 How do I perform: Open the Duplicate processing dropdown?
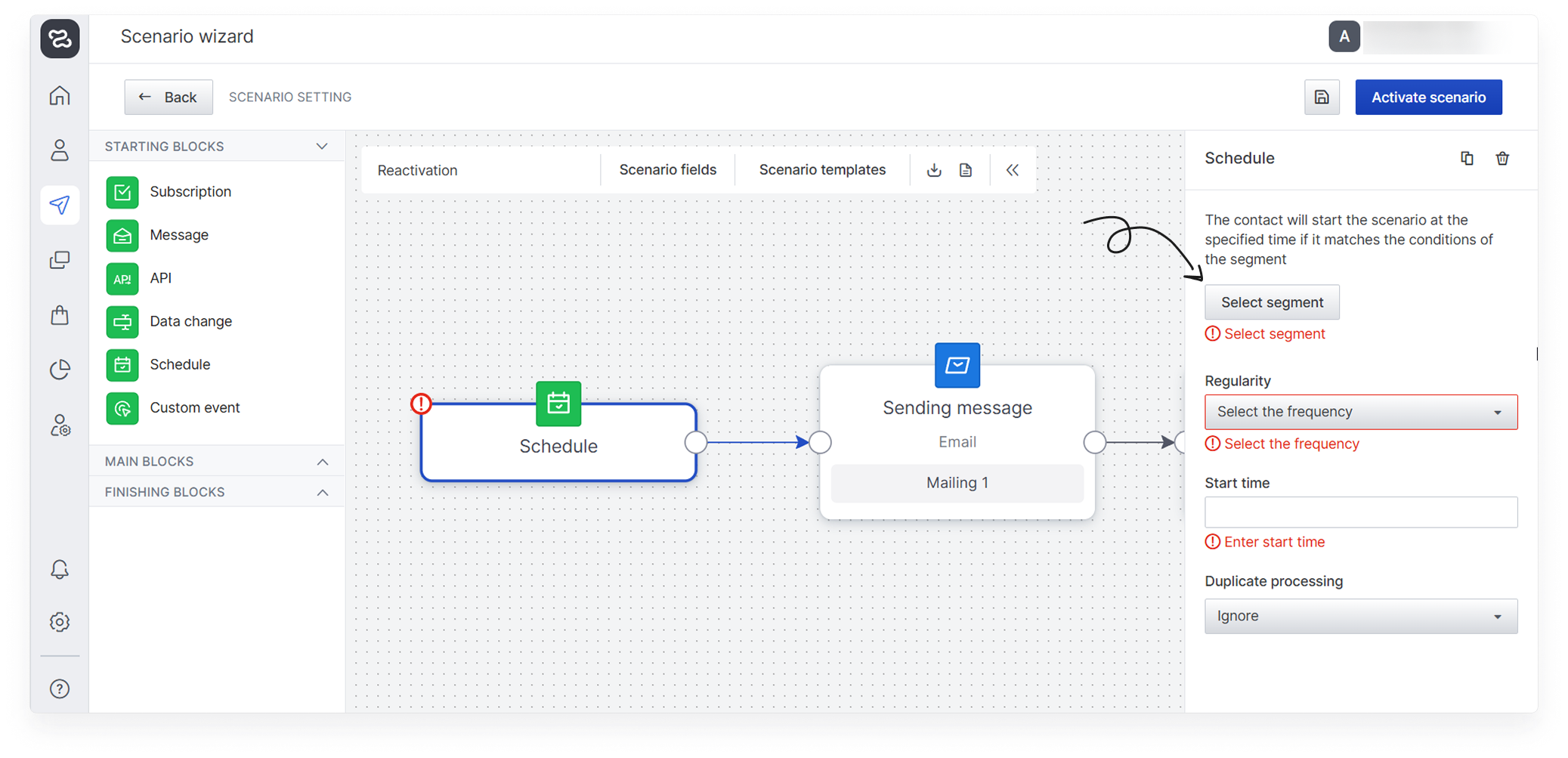click(x=1360, y=617)
